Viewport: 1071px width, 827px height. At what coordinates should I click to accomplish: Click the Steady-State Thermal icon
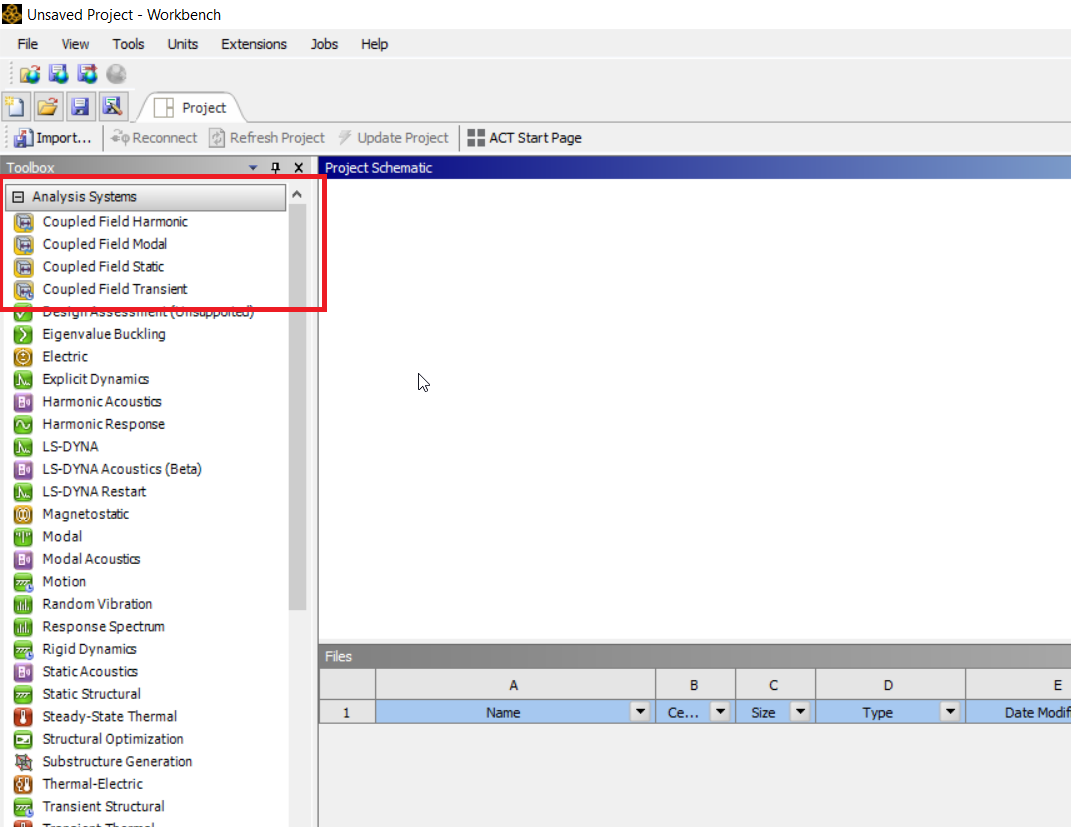[x=23, y=717]
